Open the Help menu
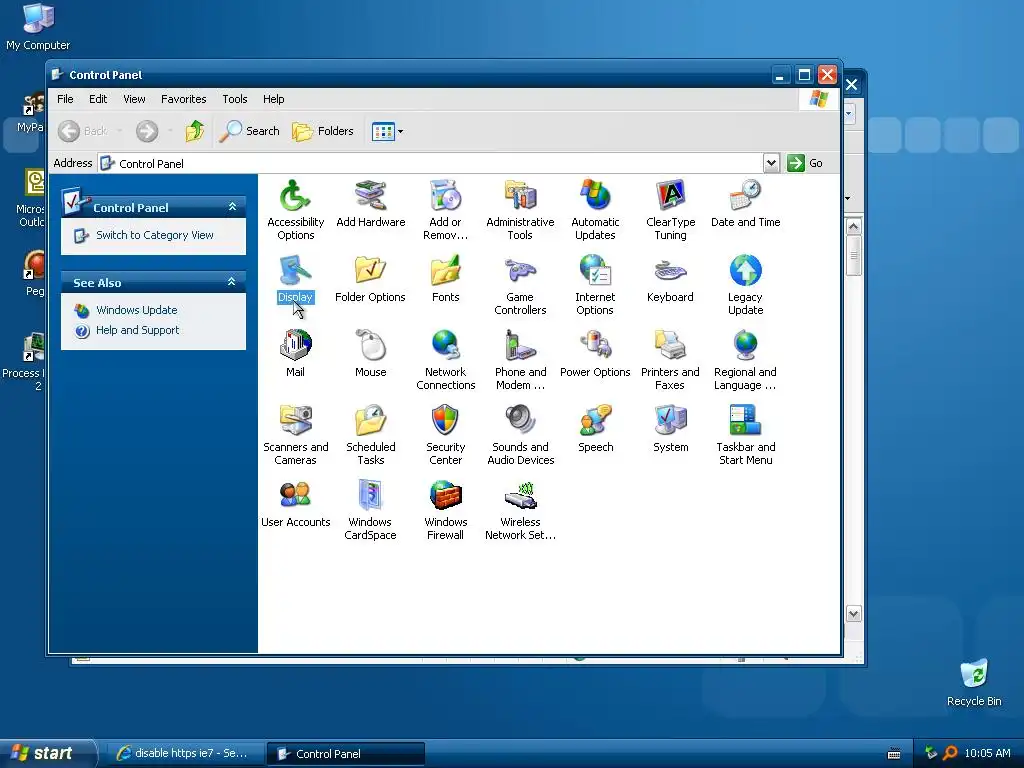The width and height of the screenshot is (1024, 768). [274, 99]
